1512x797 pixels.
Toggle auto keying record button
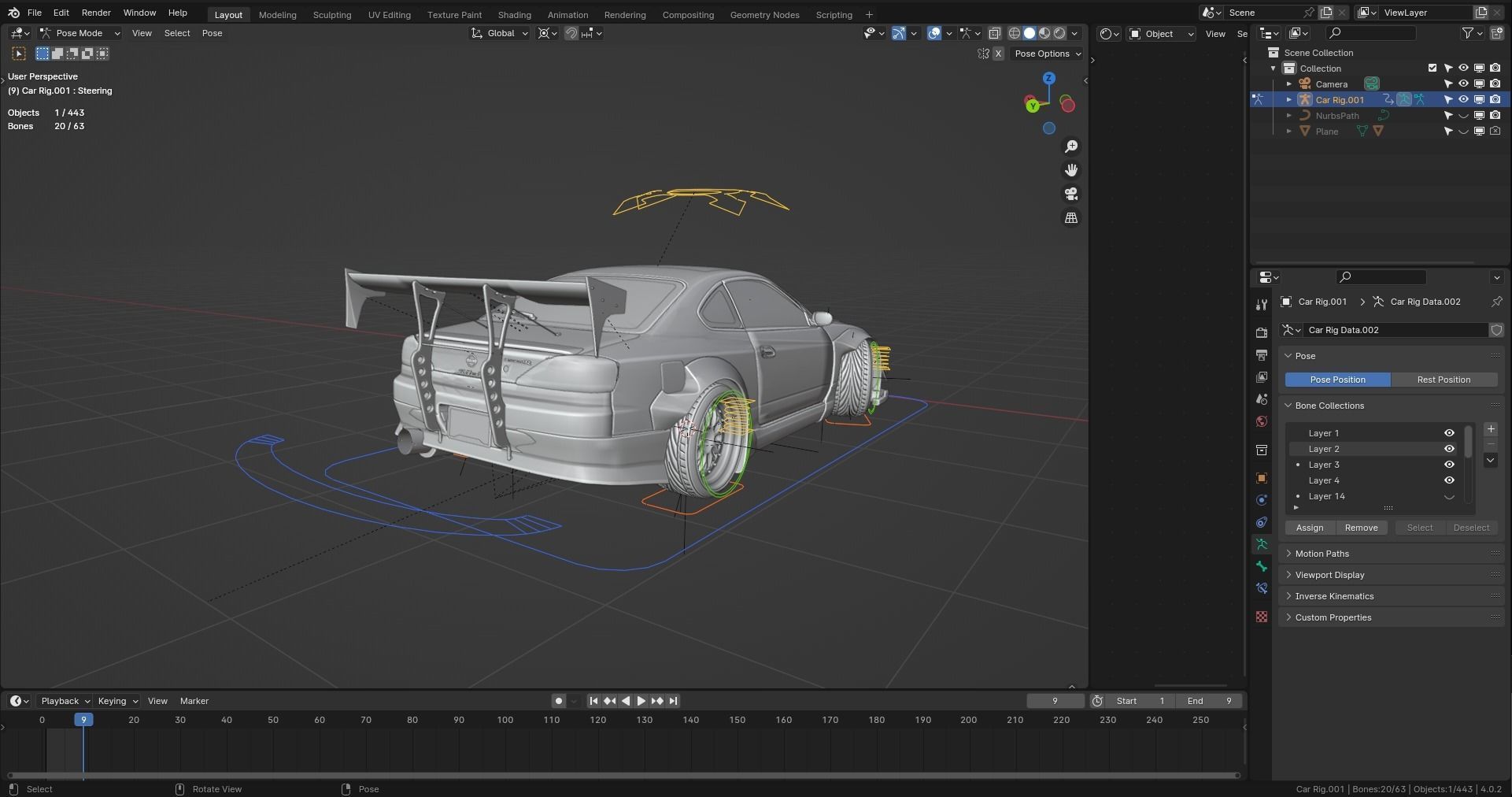[x=558, y=701]
